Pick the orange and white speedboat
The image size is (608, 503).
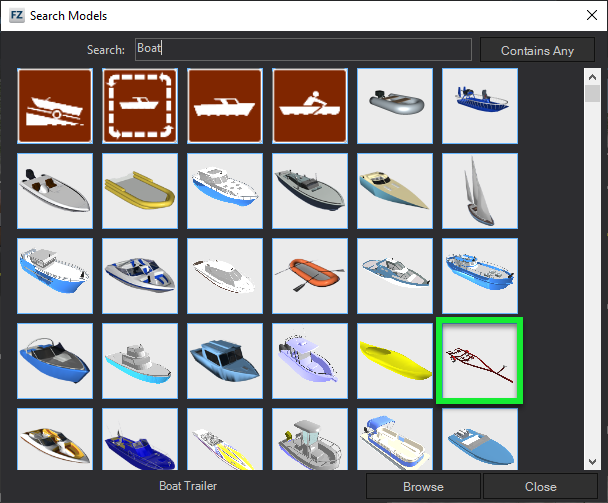[55, 439]
